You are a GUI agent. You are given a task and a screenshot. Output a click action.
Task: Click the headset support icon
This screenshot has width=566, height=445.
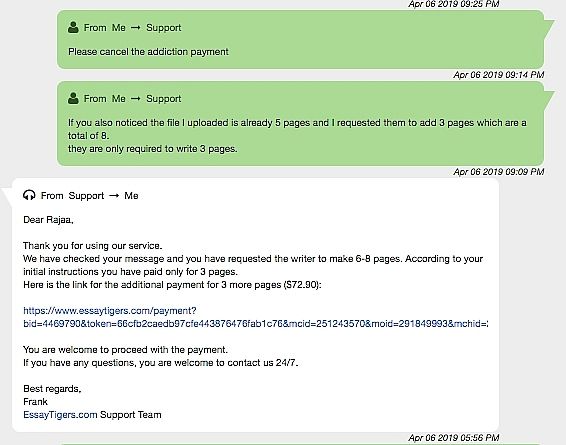coord(29,195)
